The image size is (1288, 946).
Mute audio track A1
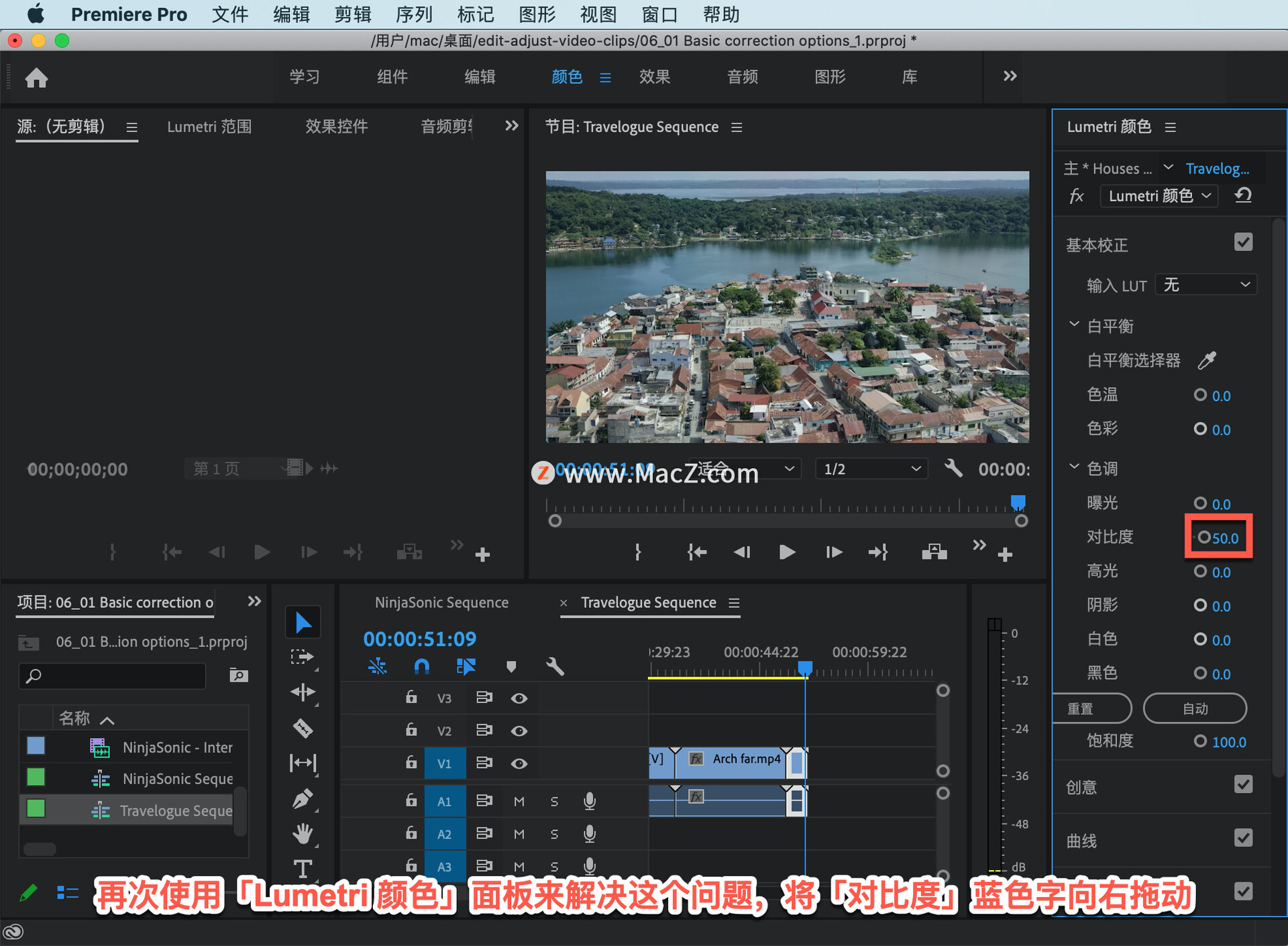[x=519, y=801]
